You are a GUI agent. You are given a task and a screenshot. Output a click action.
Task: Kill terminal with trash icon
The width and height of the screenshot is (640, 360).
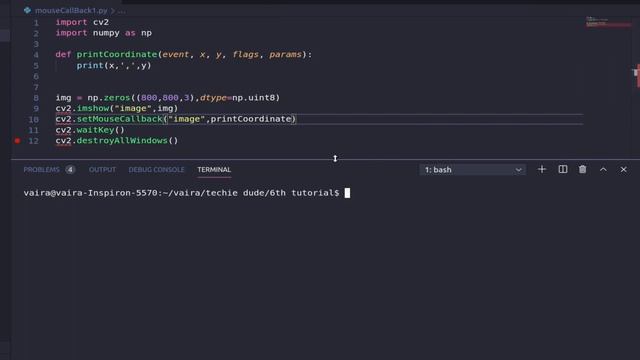point(582,169)
